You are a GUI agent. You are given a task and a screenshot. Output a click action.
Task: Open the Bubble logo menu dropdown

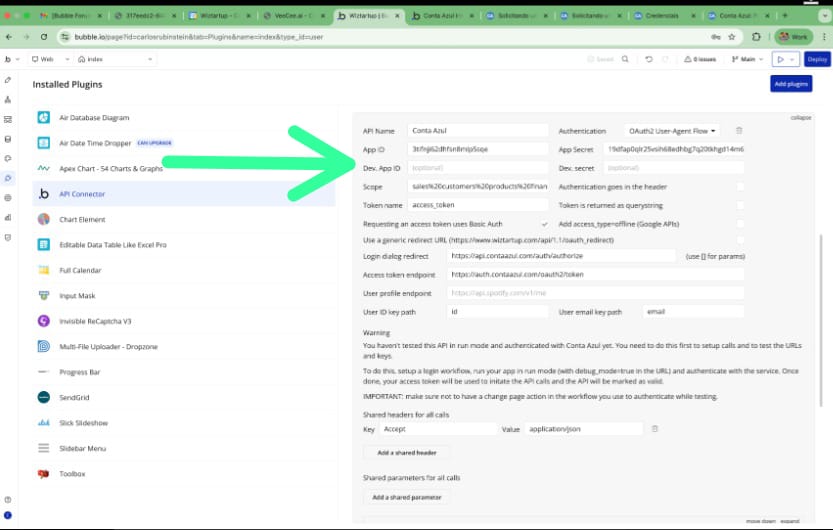(12, 59)
